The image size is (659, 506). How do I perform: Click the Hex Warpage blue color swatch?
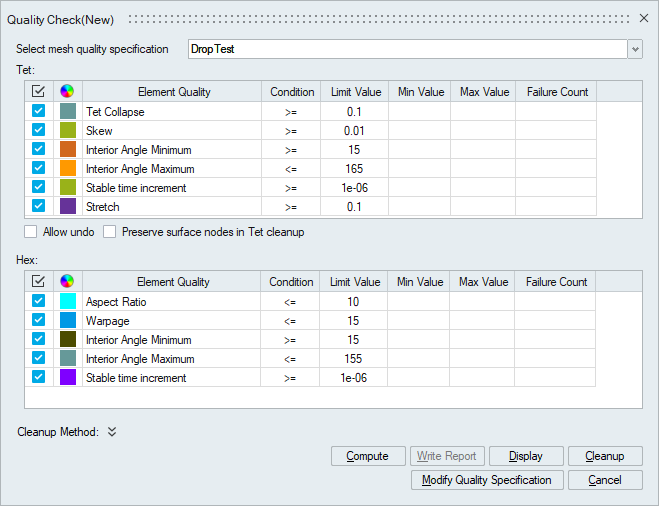point(68,321)
